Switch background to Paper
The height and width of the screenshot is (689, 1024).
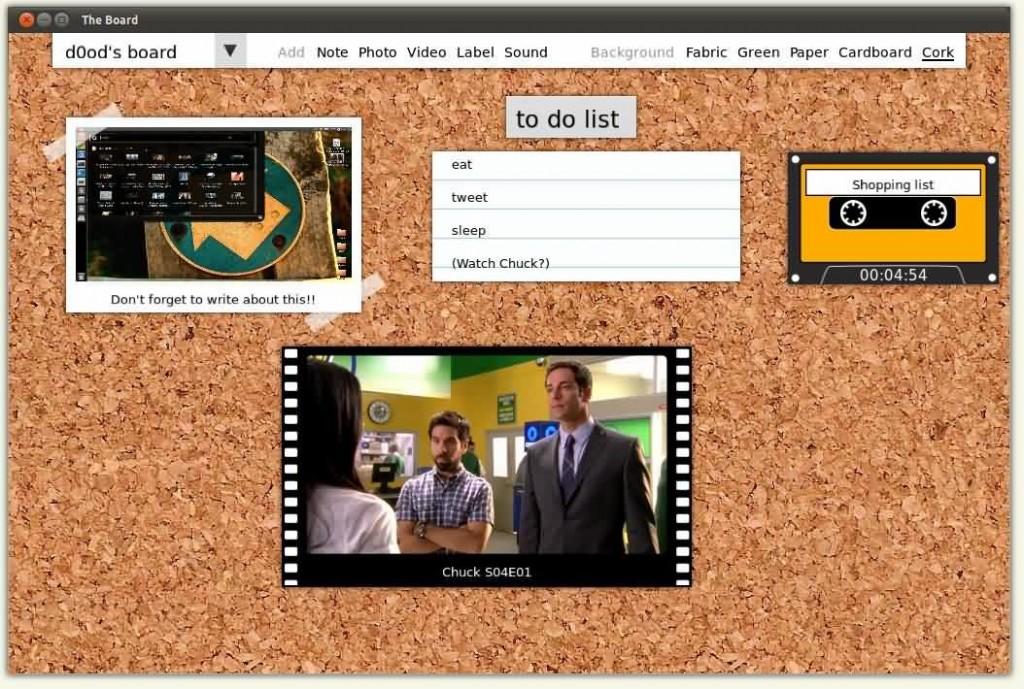coord(808,52)
